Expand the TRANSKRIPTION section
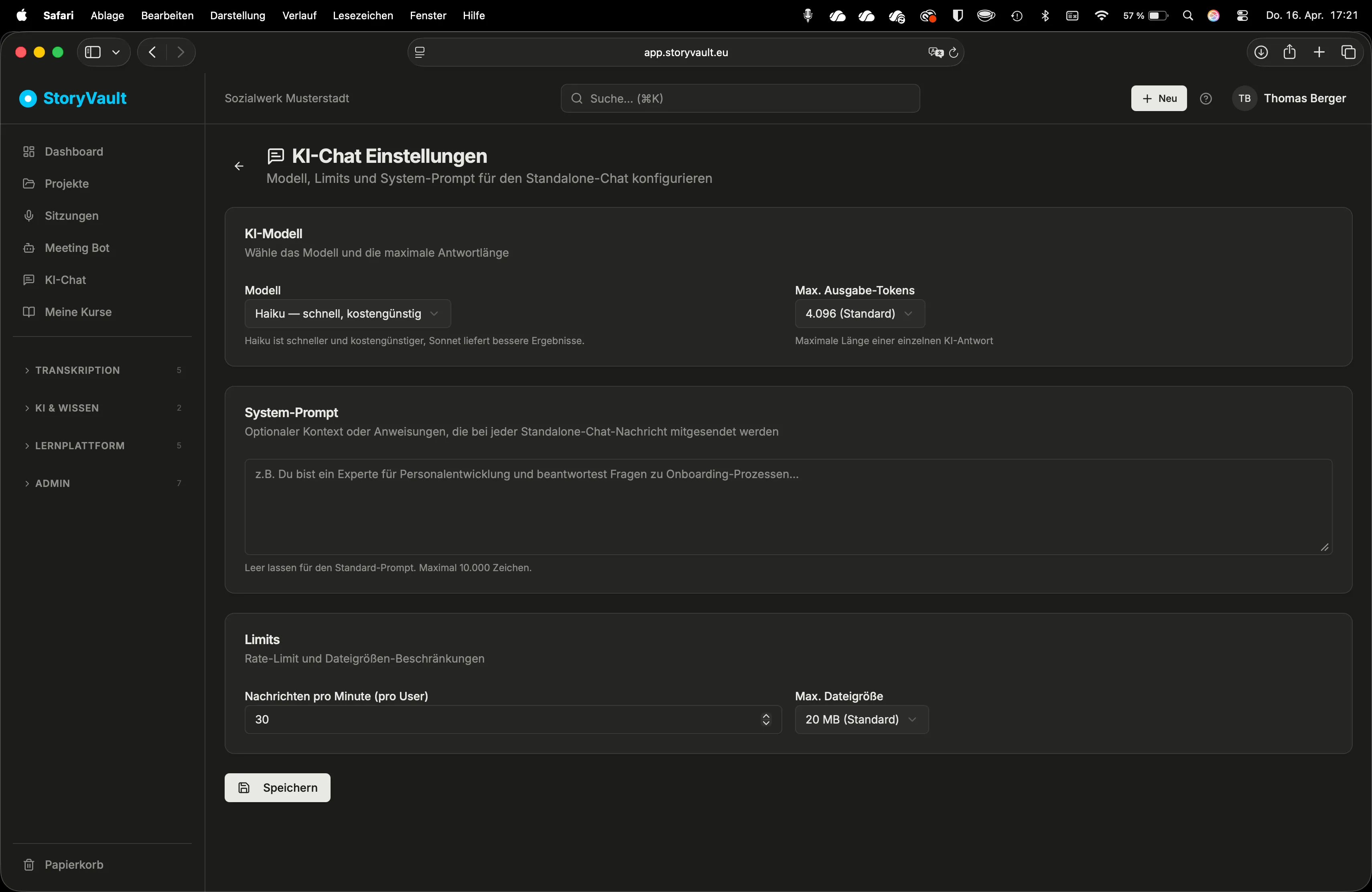This screenshot has width=1372, height=892. pos(102,371)
